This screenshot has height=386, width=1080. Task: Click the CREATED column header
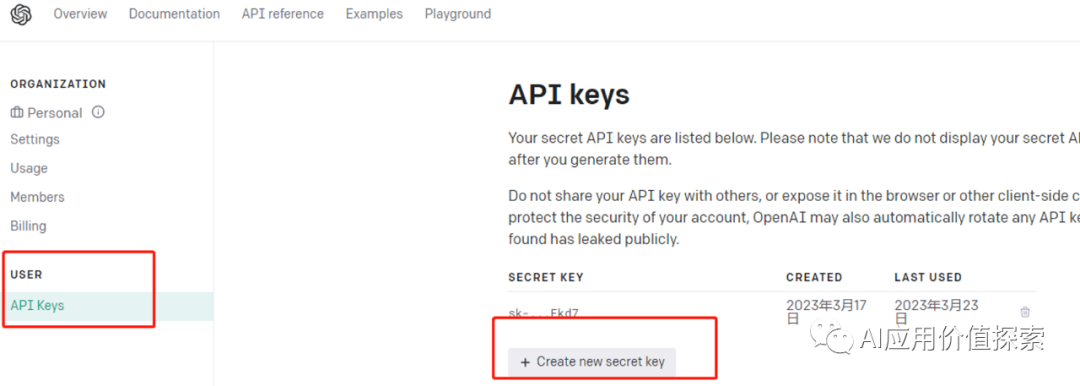814,277
